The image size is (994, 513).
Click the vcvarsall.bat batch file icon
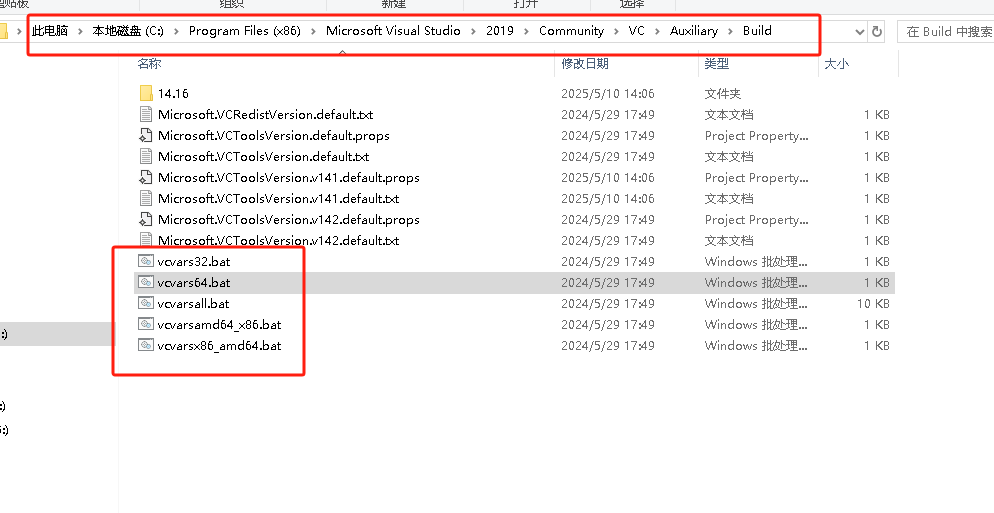(x=146, y=303)
